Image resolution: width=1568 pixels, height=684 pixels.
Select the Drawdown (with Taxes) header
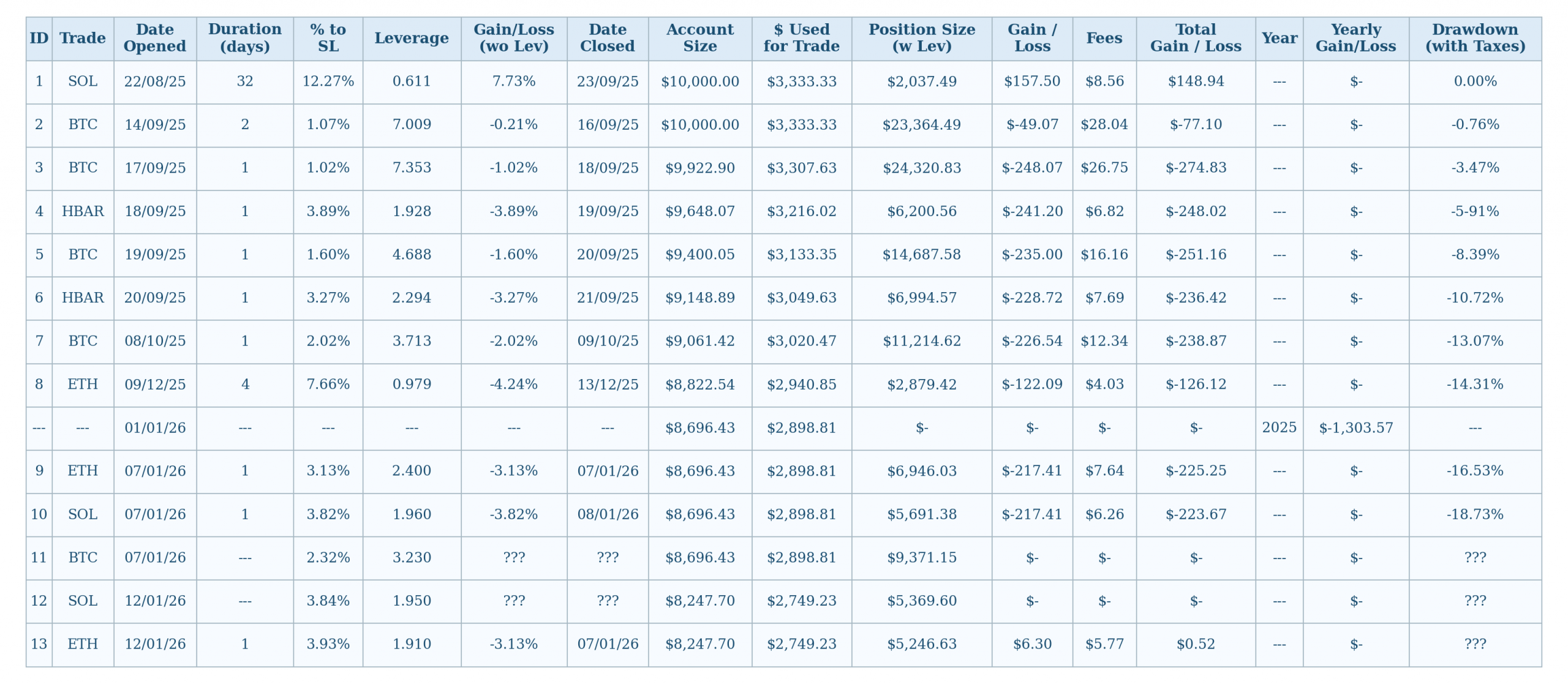coord(1475,38)
